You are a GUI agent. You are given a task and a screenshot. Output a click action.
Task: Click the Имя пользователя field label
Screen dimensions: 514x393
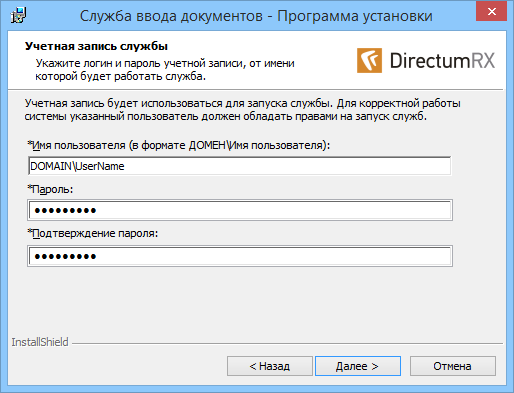pyautogui.click(x=179, y=145)
